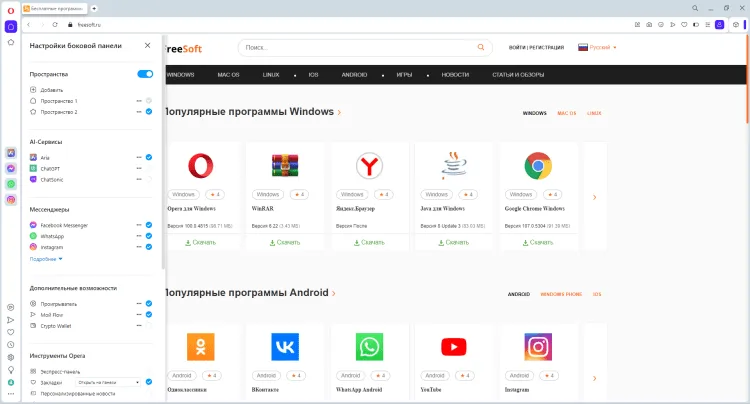The image size is (750, 404).
Task: Open Instagram from the left sidebar
Action: 11,200
